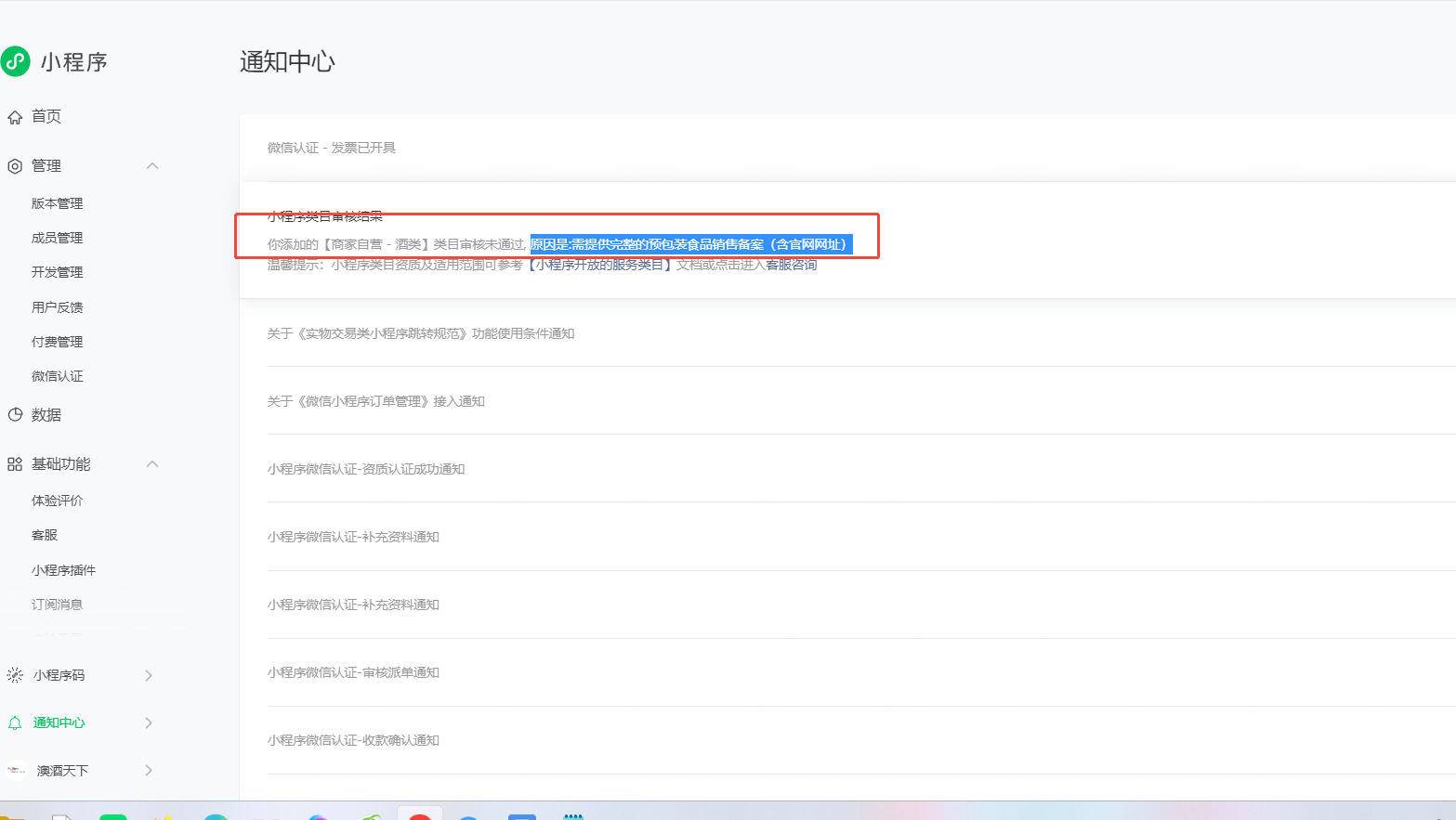Click 管理 section label
This screenshot has width=1456, height=820.
[x=46, y=165]
